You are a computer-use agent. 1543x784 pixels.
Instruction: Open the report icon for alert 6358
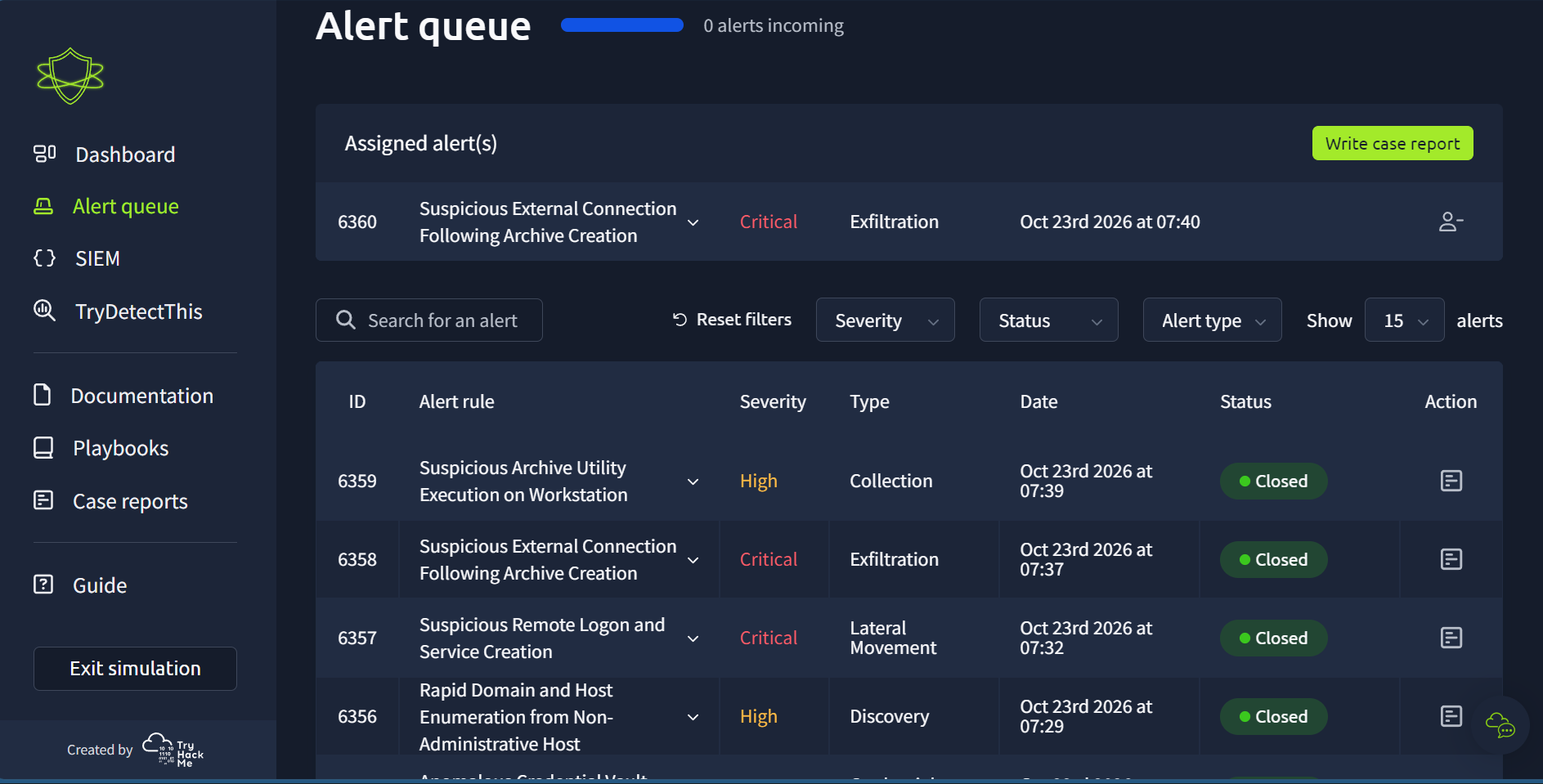[x=1451, y=559]
